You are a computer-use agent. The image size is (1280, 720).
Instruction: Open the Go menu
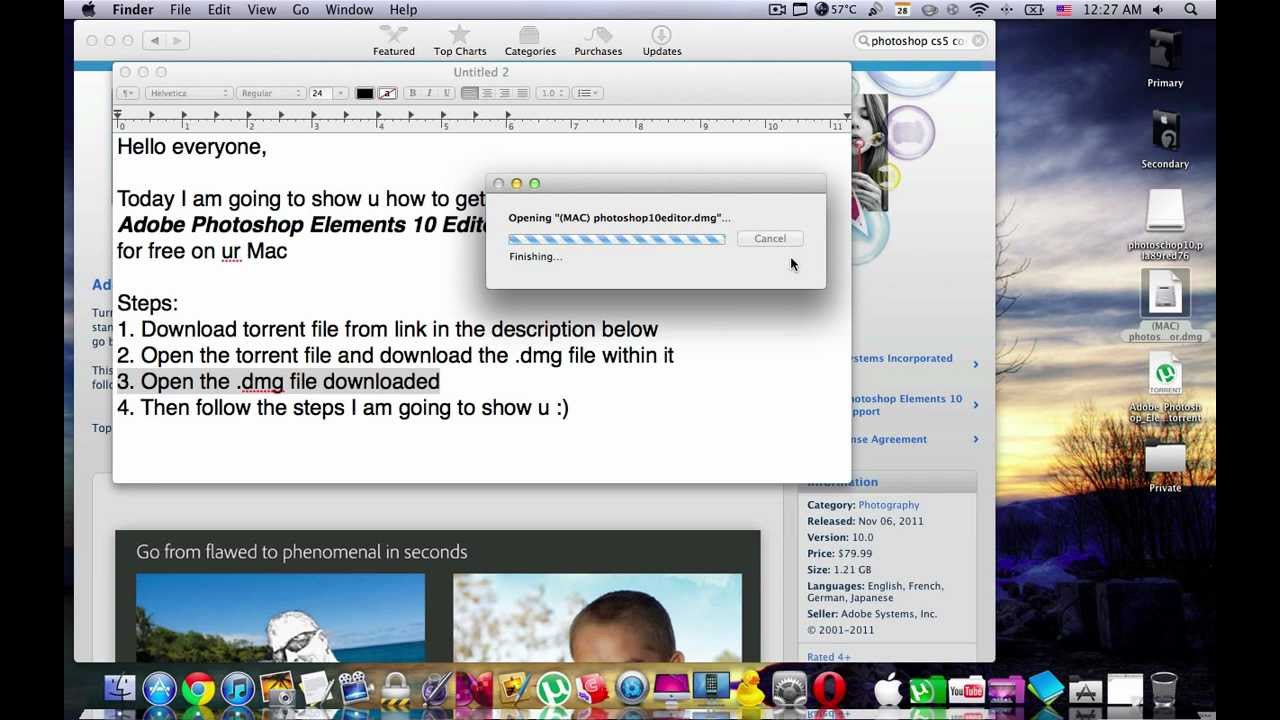[301, 10]
